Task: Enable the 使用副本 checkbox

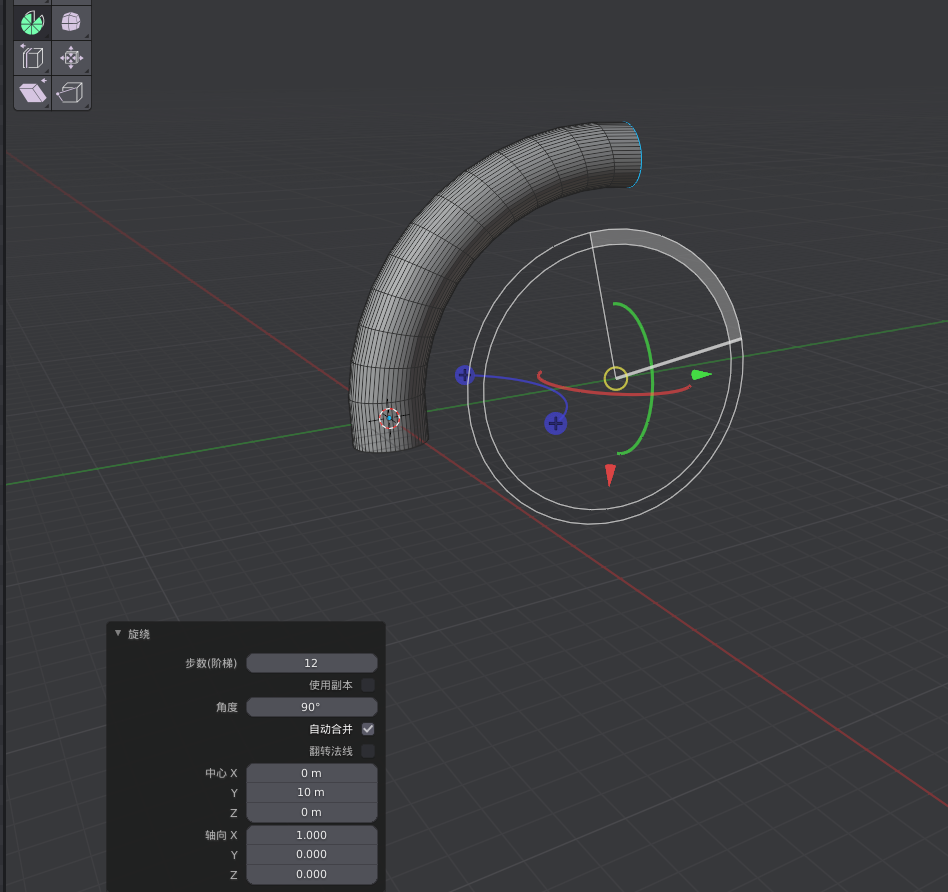Action: (x=368, y=685)
